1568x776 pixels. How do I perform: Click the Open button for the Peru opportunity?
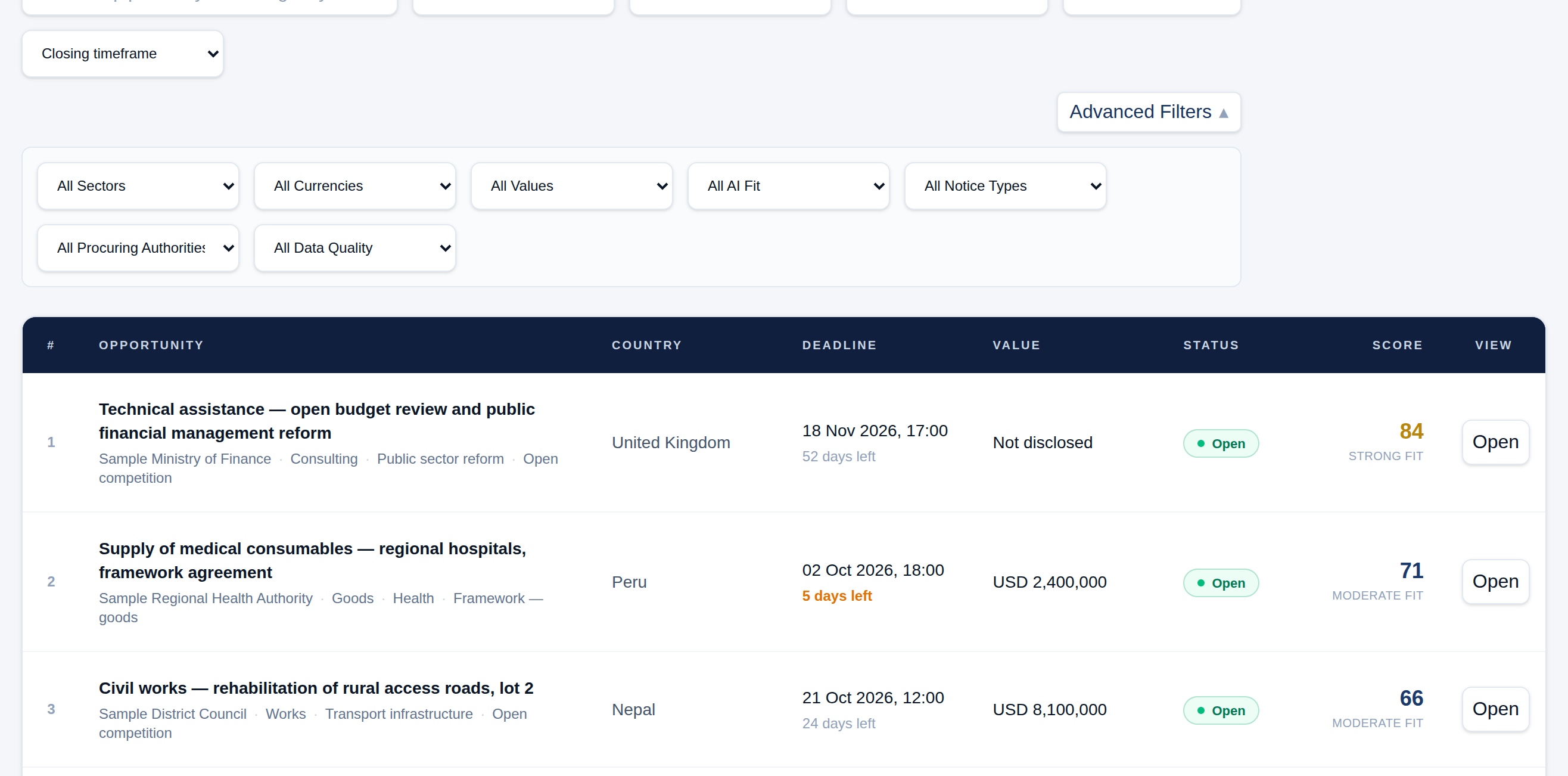point(1495,582)
